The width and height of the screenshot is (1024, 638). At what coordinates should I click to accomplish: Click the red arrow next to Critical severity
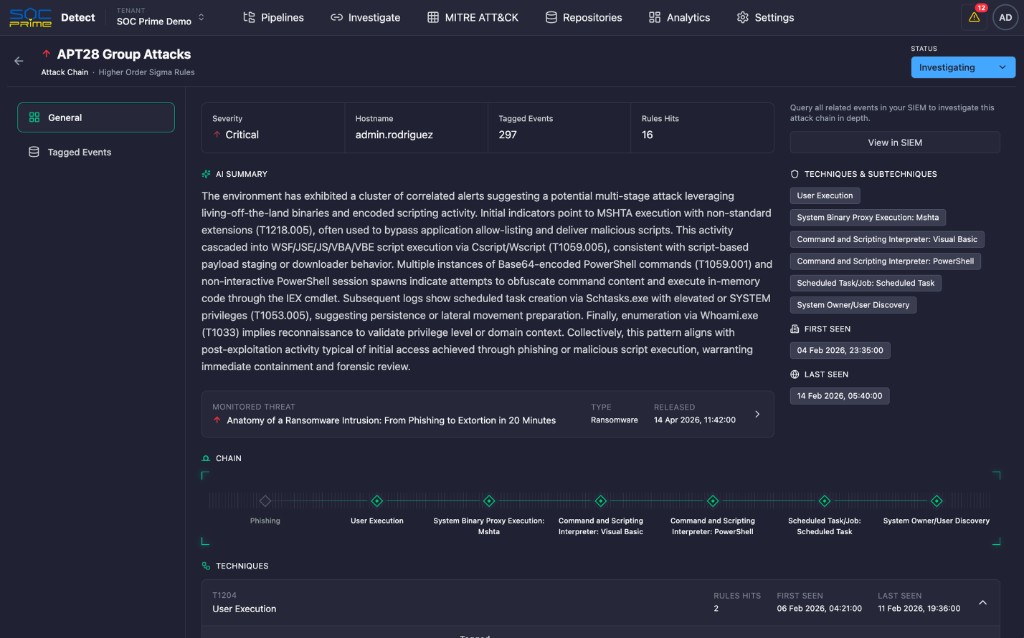click(217, 135)
